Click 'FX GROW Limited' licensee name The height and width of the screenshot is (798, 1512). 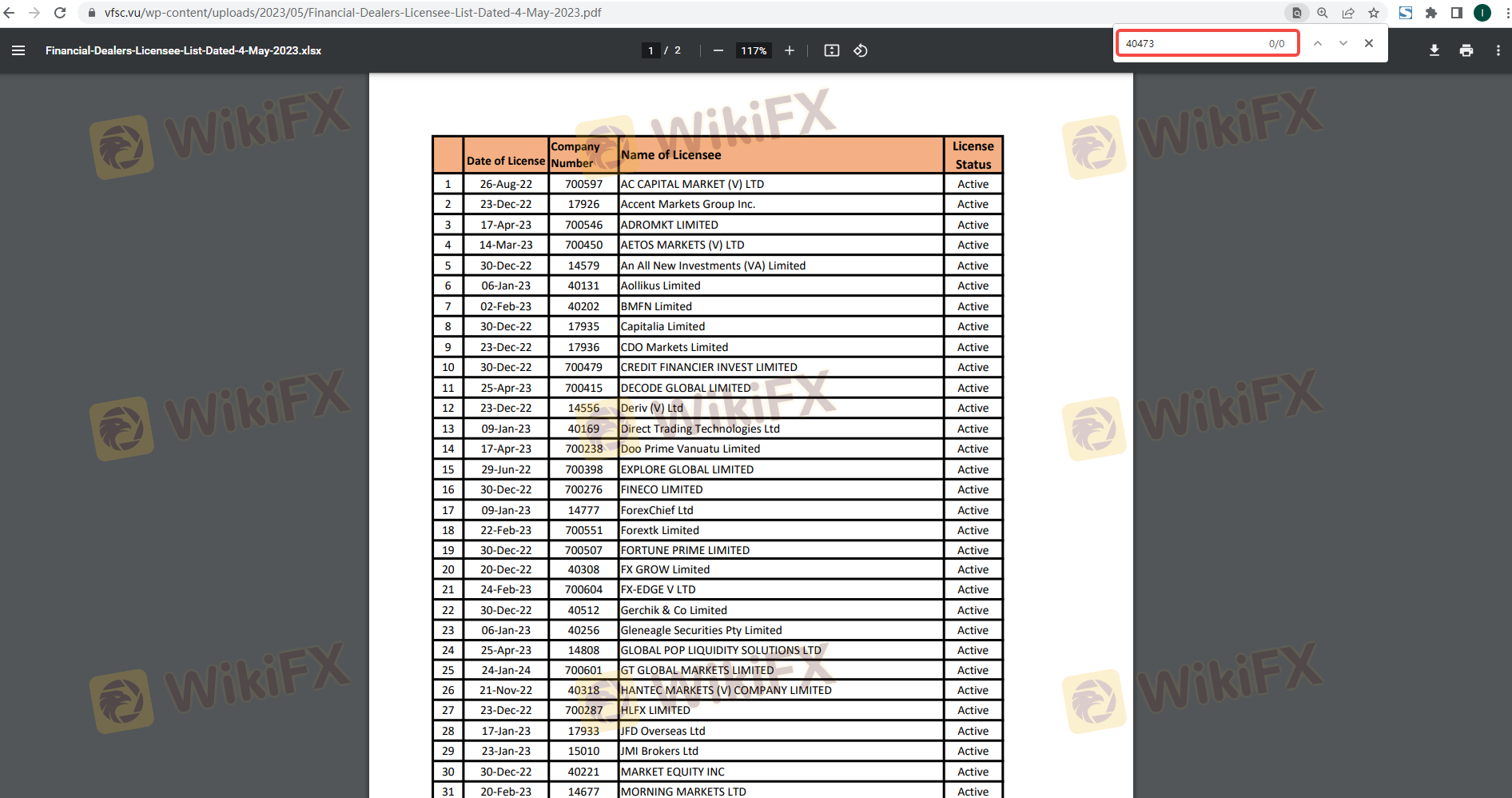pyautogui.click(x=665, y=569)
